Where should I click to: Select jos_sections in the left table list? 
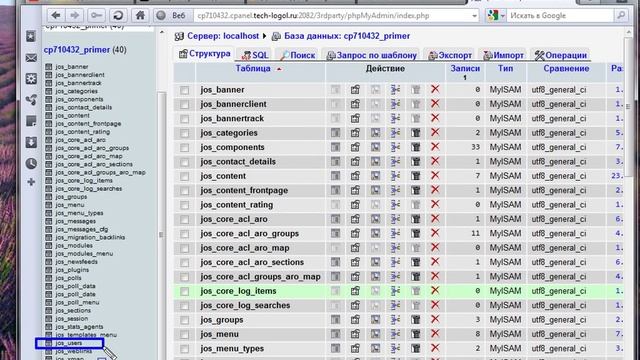[73, 310]
